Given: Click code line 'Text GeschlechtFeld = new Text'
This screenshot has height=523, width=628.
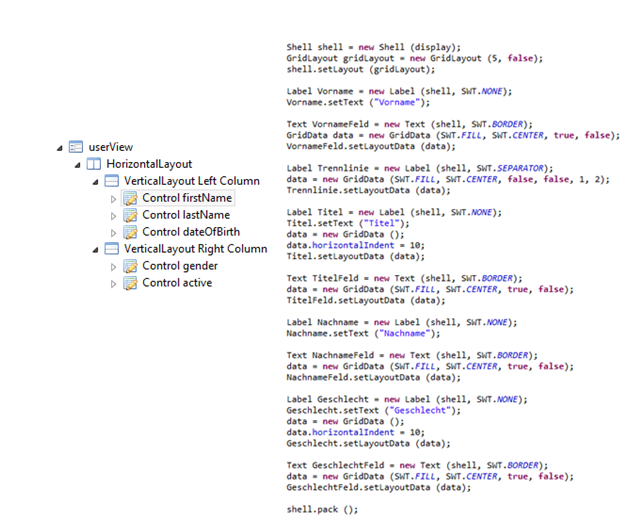Looking at the screenshot, I should point(417,465).
